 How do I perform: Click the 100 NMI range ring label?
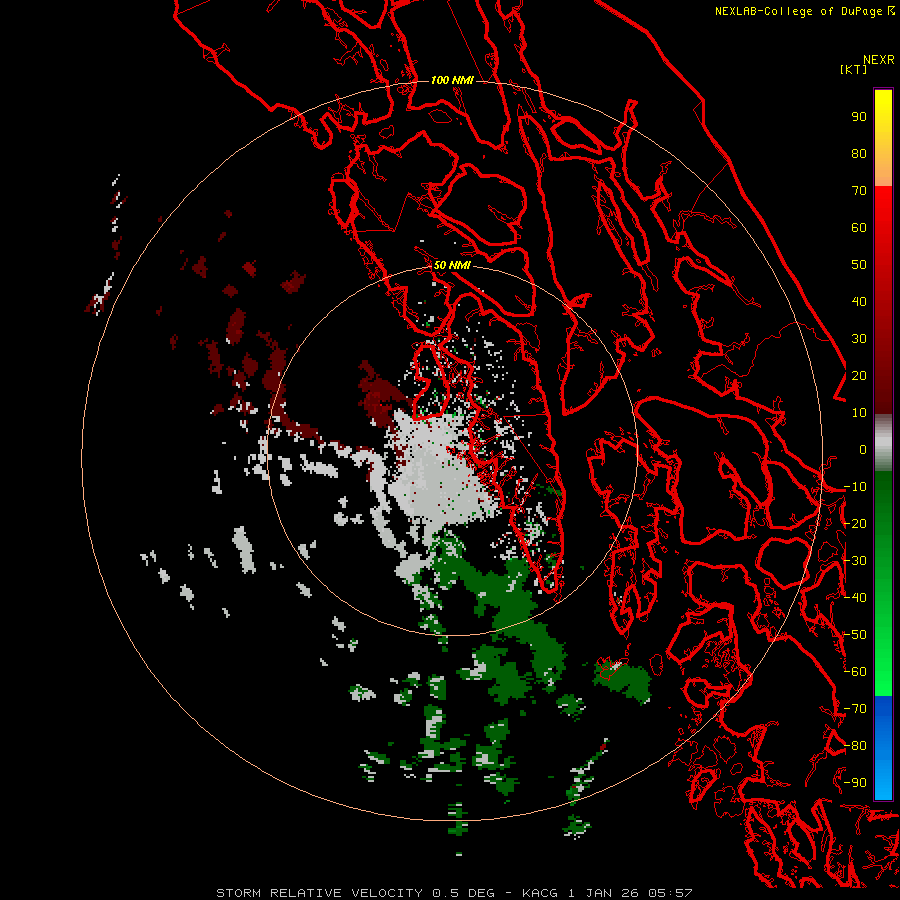click(452, 80)
